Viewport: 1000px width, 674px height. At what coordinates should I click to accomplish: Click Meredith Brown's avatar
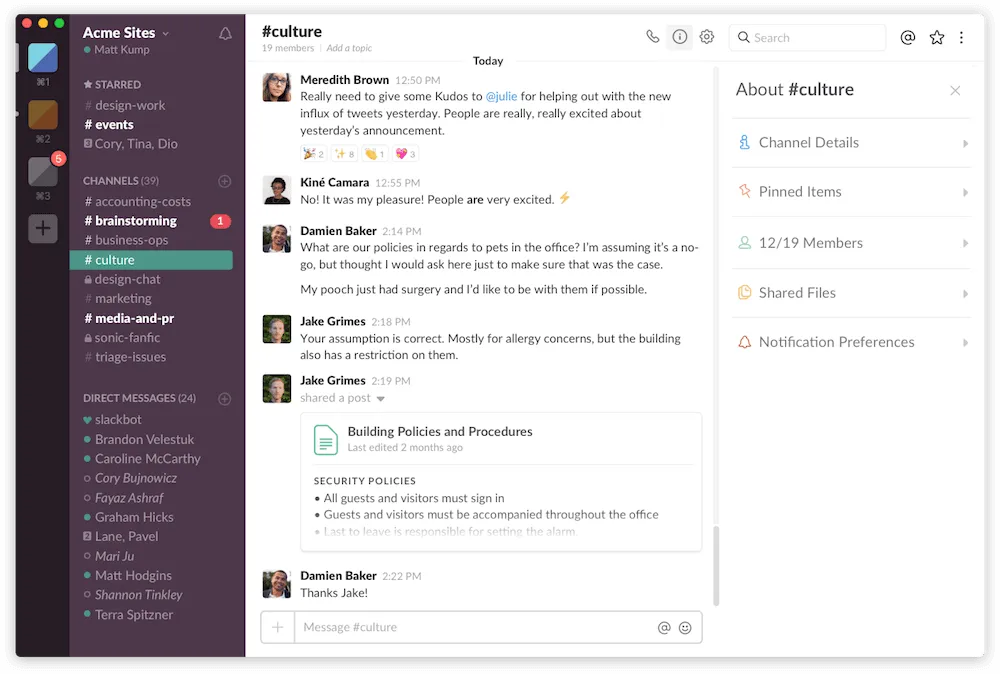click(276, 87)
